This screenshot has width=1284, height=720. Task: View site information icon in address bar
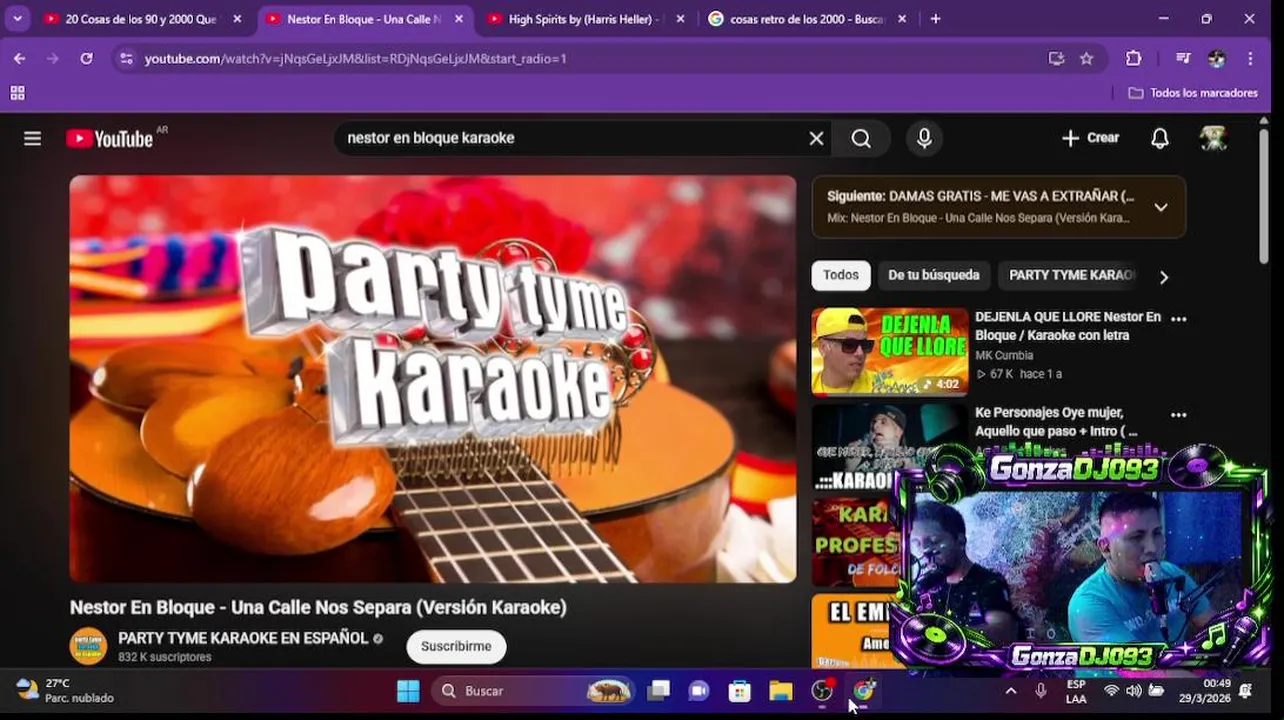point(126,59)
